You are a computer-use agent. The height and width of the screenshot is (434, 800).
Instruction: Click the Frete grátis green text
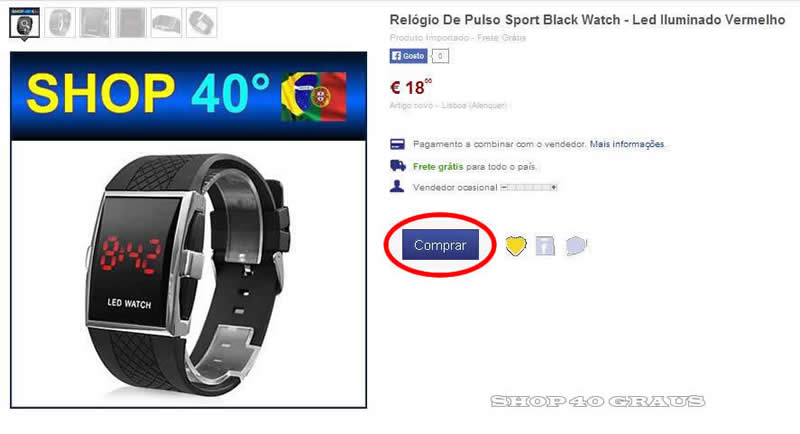tap(438, 167)
